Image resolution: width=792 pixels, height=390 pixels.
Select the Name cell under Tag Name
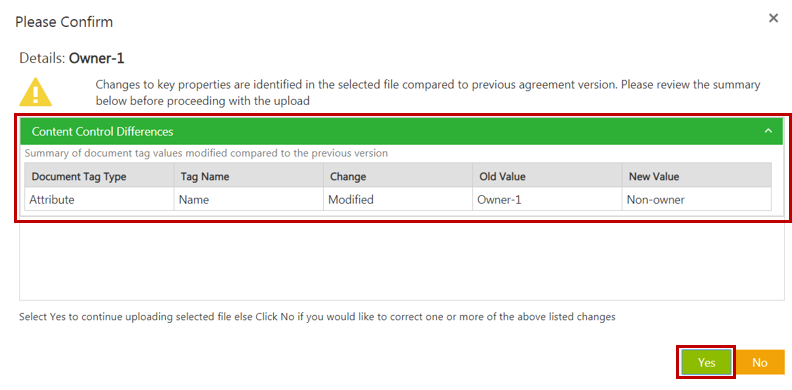click(249, 200)
